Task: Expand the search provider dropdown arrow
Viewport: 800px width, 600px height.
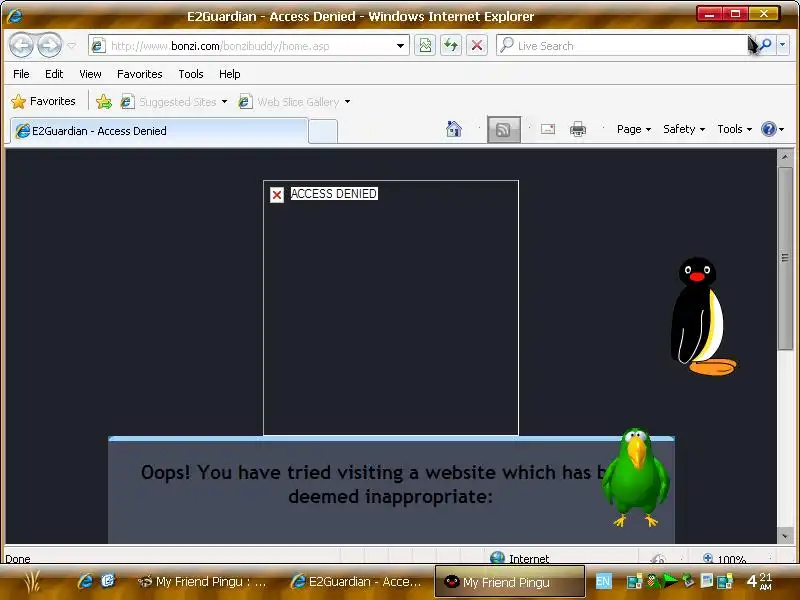Action: 783,45
